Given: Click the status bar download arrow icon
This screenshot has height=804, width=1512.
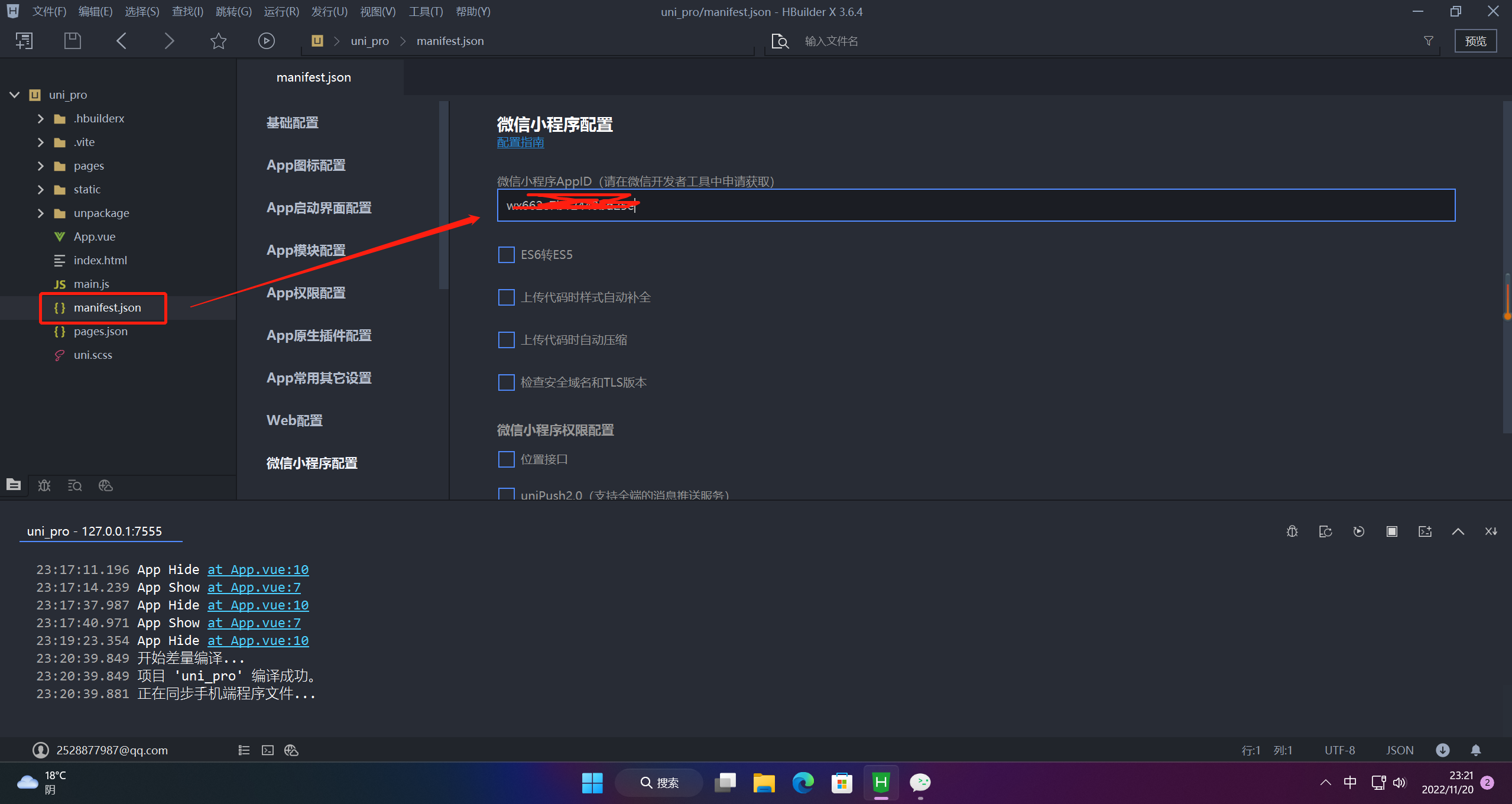Looking at the screenshot, I should coord(1443,750).
